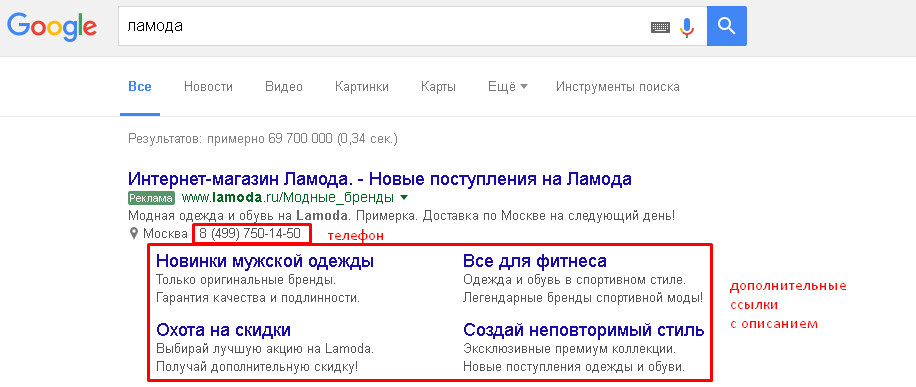This screenshot has height=387, width=916.
Task: Follow the Охота на скидки link
Action: coord(223,330)
